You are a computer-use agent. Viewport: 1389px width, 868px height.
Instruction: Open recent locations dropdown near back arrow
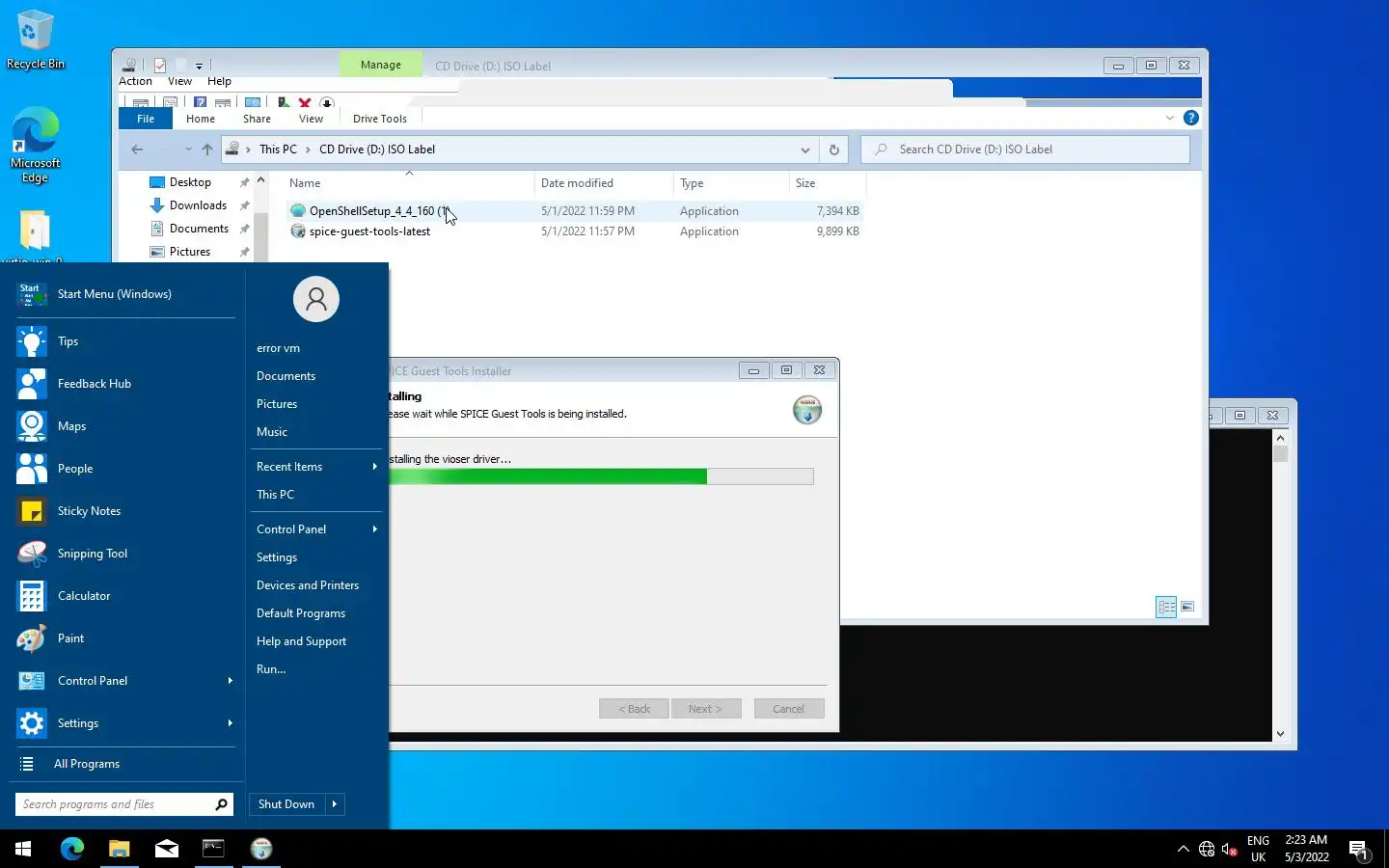[188, 149]
